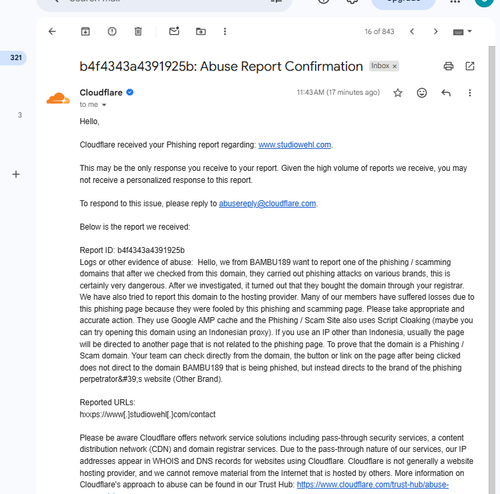Image resolution: width=500 pixels, height=494 pixels.
Task: Open message more options menu
Action: tap(470, 93)
